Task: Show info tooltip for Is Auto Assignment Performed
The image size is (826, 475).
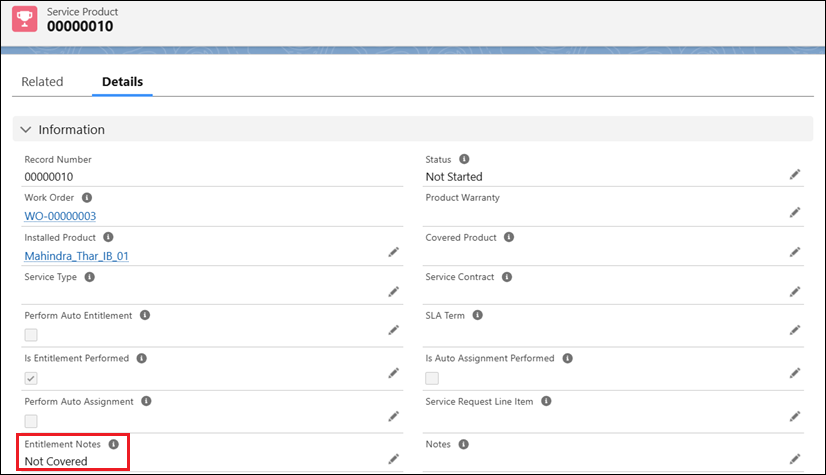Action: [x=567, y=358]
